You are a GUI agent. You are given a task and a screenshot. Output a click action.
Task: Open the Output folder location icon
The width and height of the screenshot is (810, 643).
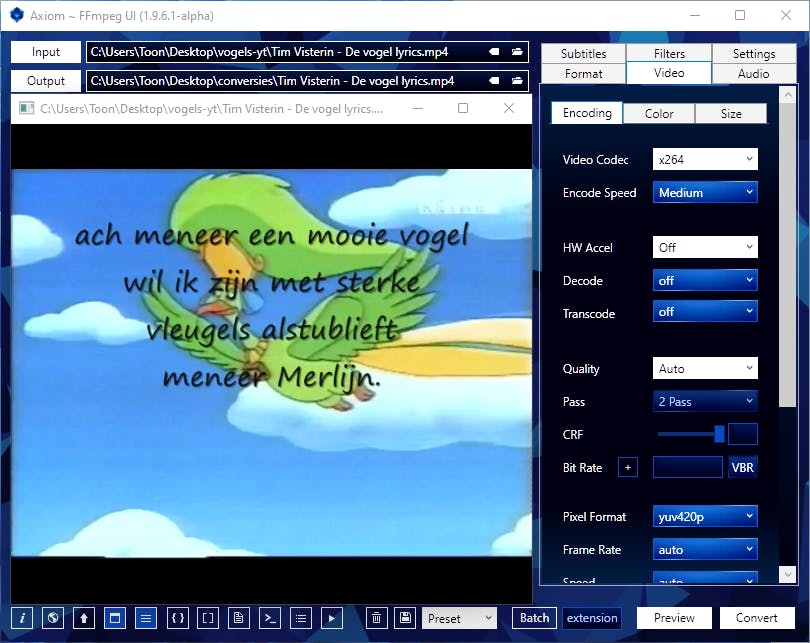(517, 81)
